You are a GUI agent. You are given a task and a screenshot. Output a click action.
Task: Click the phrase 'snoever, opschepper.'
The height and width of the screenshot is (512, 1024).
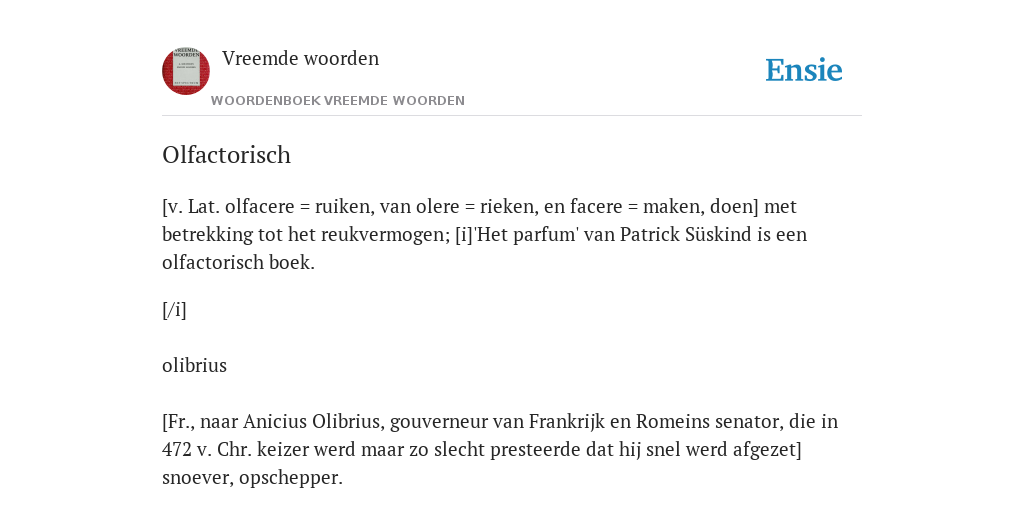(x=252, y=477)
